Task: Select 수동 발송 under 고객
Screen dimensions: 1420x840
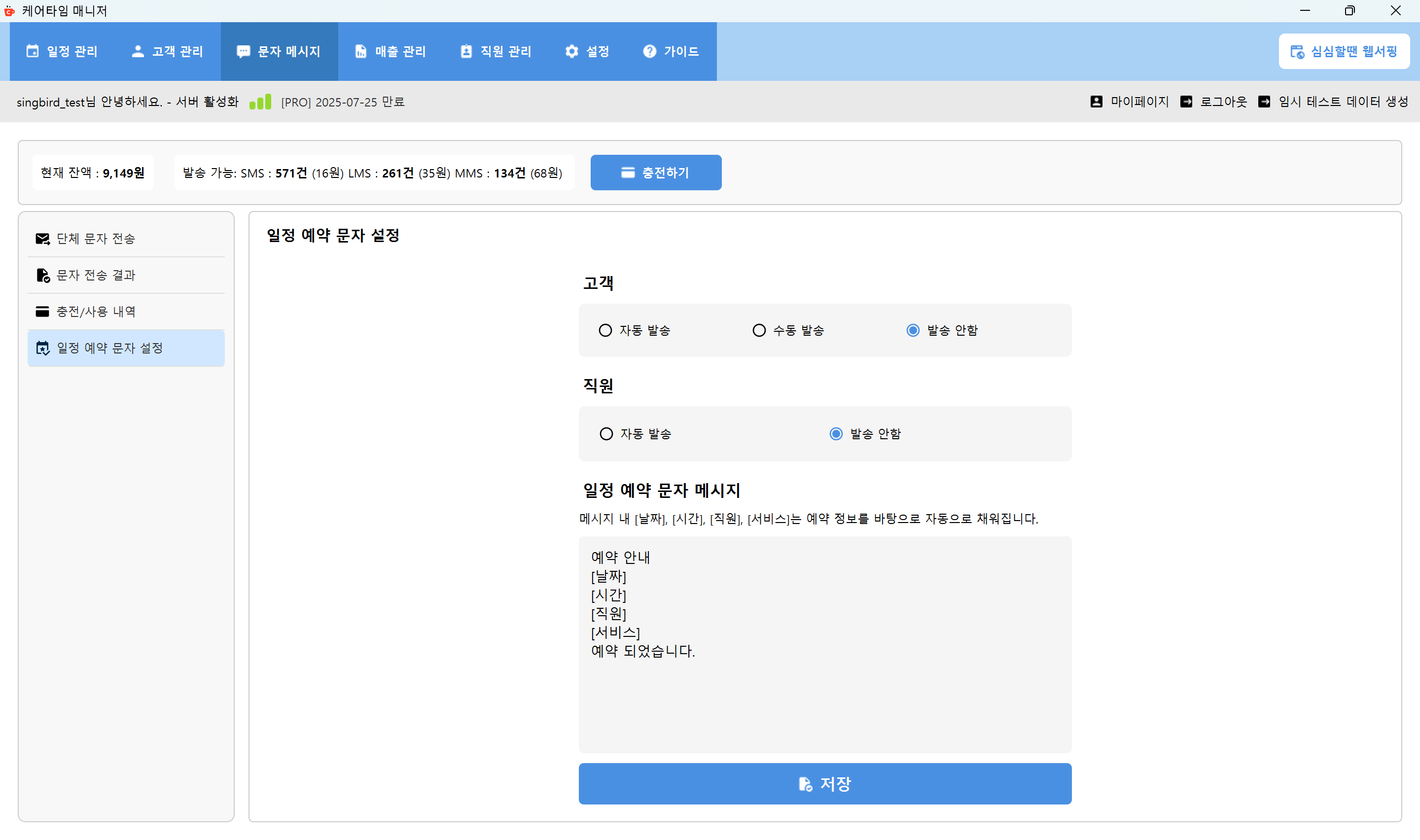Action: point(759,330)
